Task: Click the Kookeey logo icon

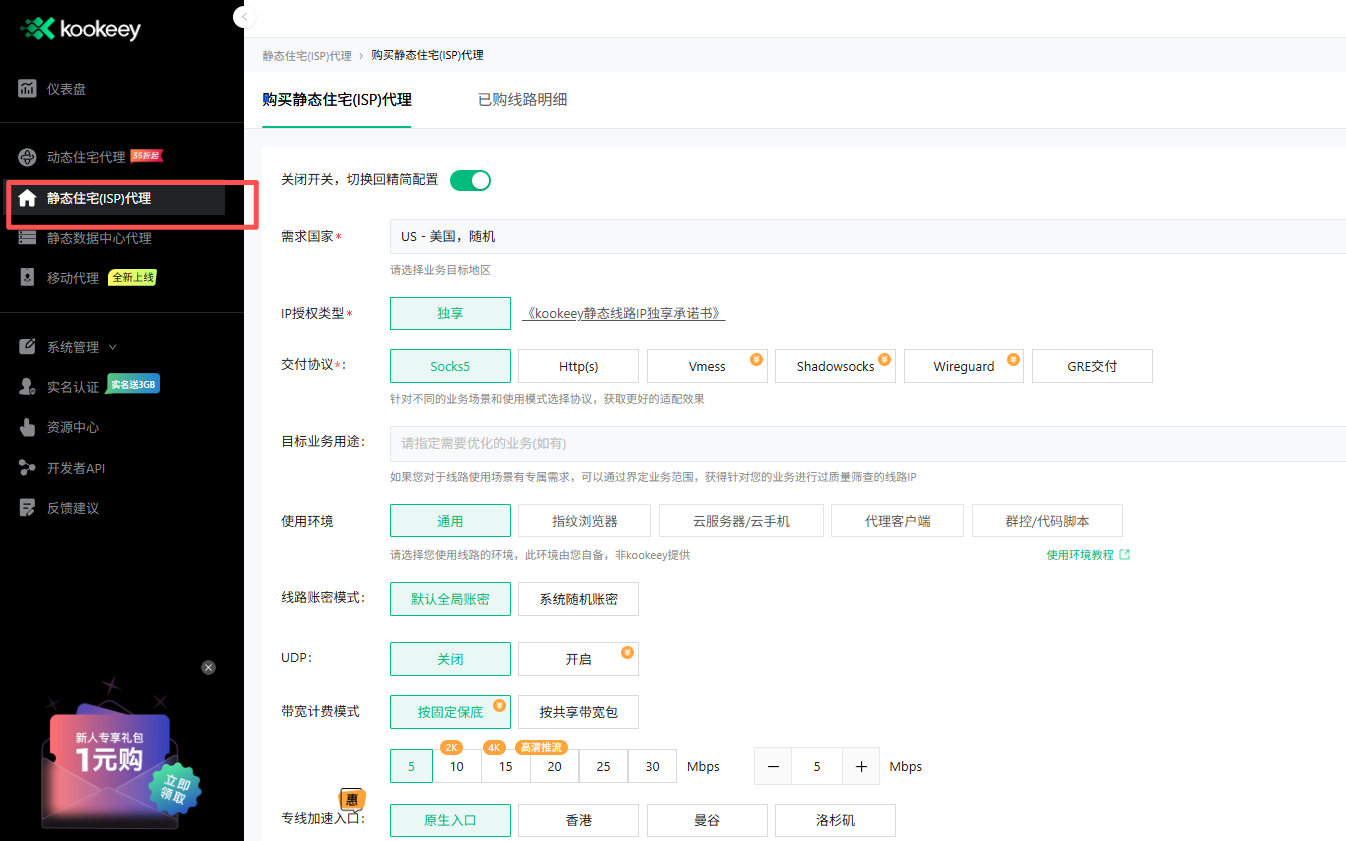Action: [x=37, y=29]
